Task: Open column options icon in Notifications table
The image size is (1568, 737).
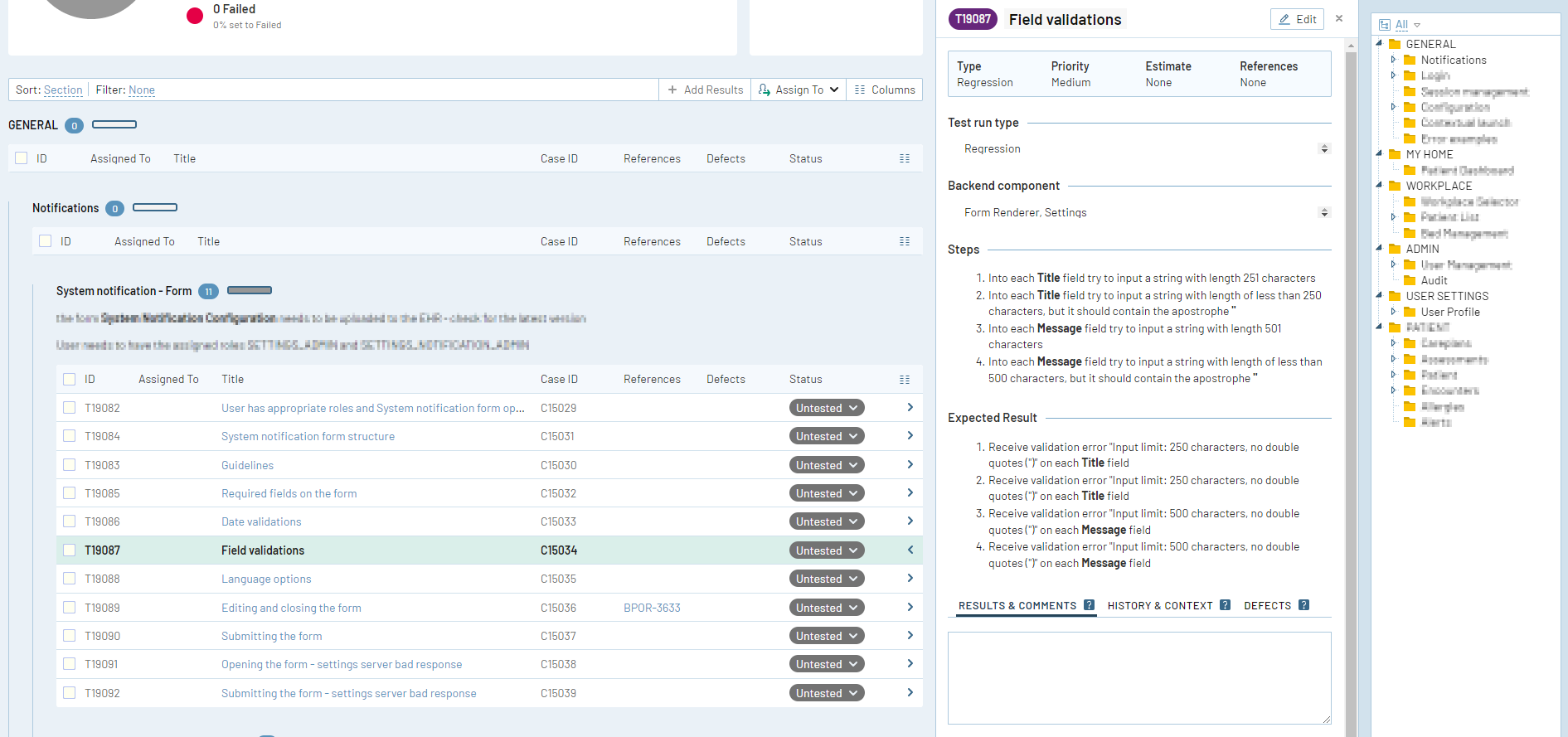Action: click(x=905, y=241)
